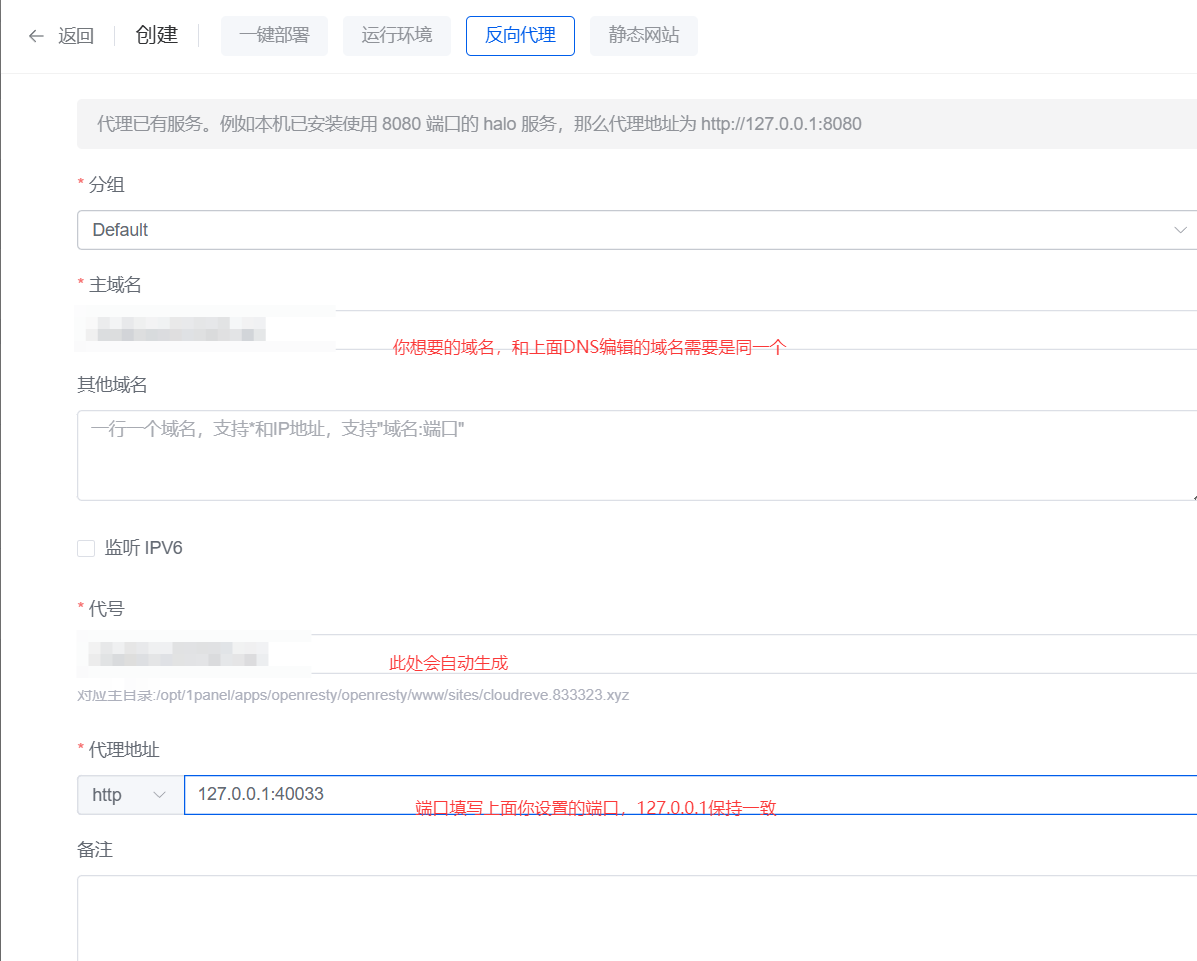Image resolution: width=1197 pixels, height=961 pixels.
Task: Click the chevron beside http
Action: (159, 795)
